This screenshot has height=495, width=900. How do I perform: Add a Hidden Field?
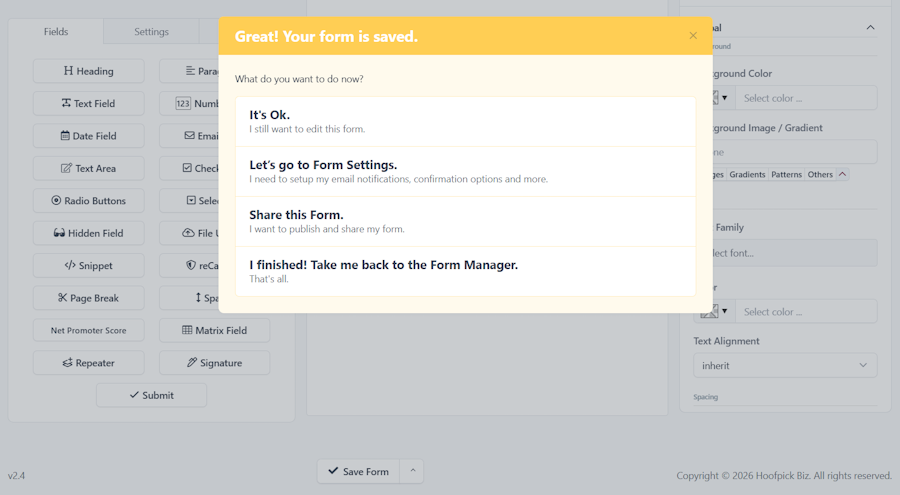click(88, 233)
